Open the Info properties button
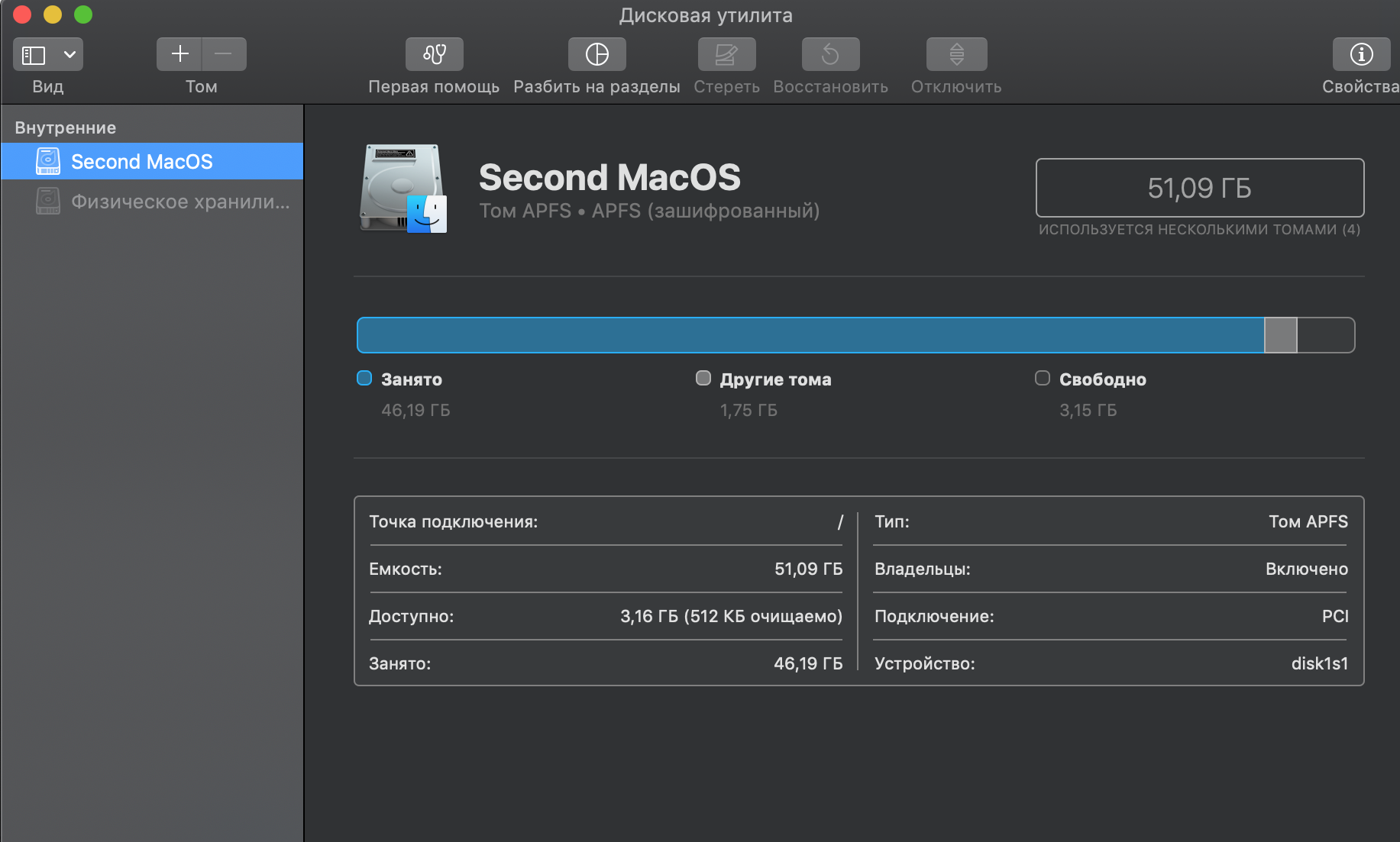This screenshot has width=1400, height=842. tap(1361, 54)
